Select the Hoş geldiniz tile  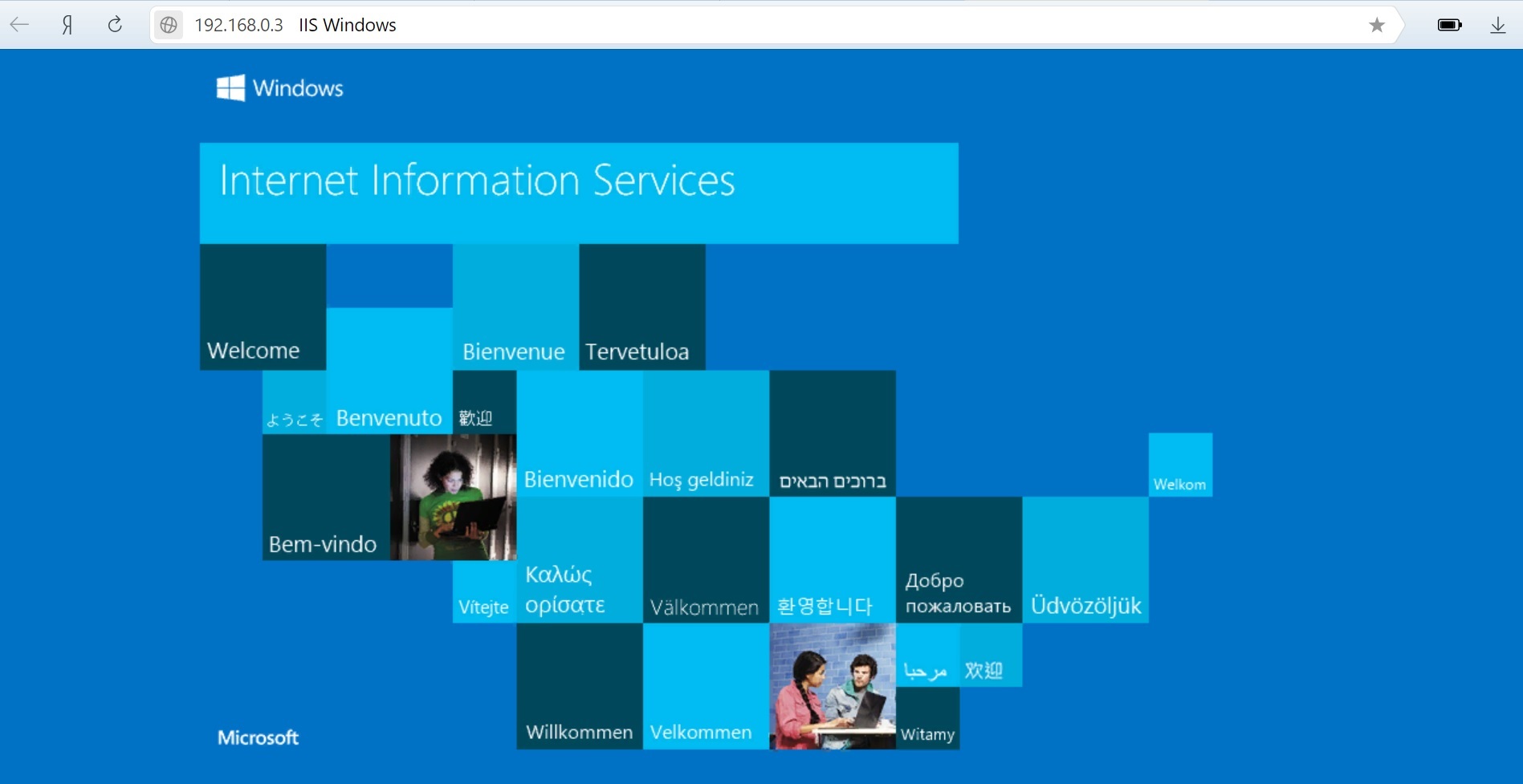(706, 433)
